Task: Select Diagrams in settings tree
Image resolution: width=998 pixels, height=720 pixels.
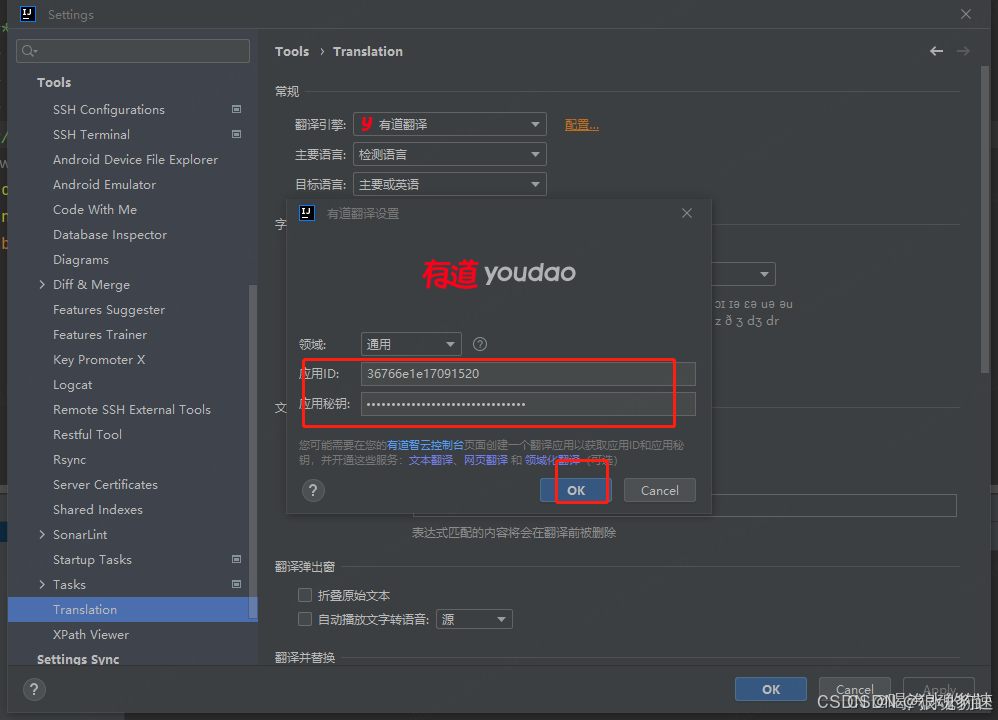Action: click(81, 260)
